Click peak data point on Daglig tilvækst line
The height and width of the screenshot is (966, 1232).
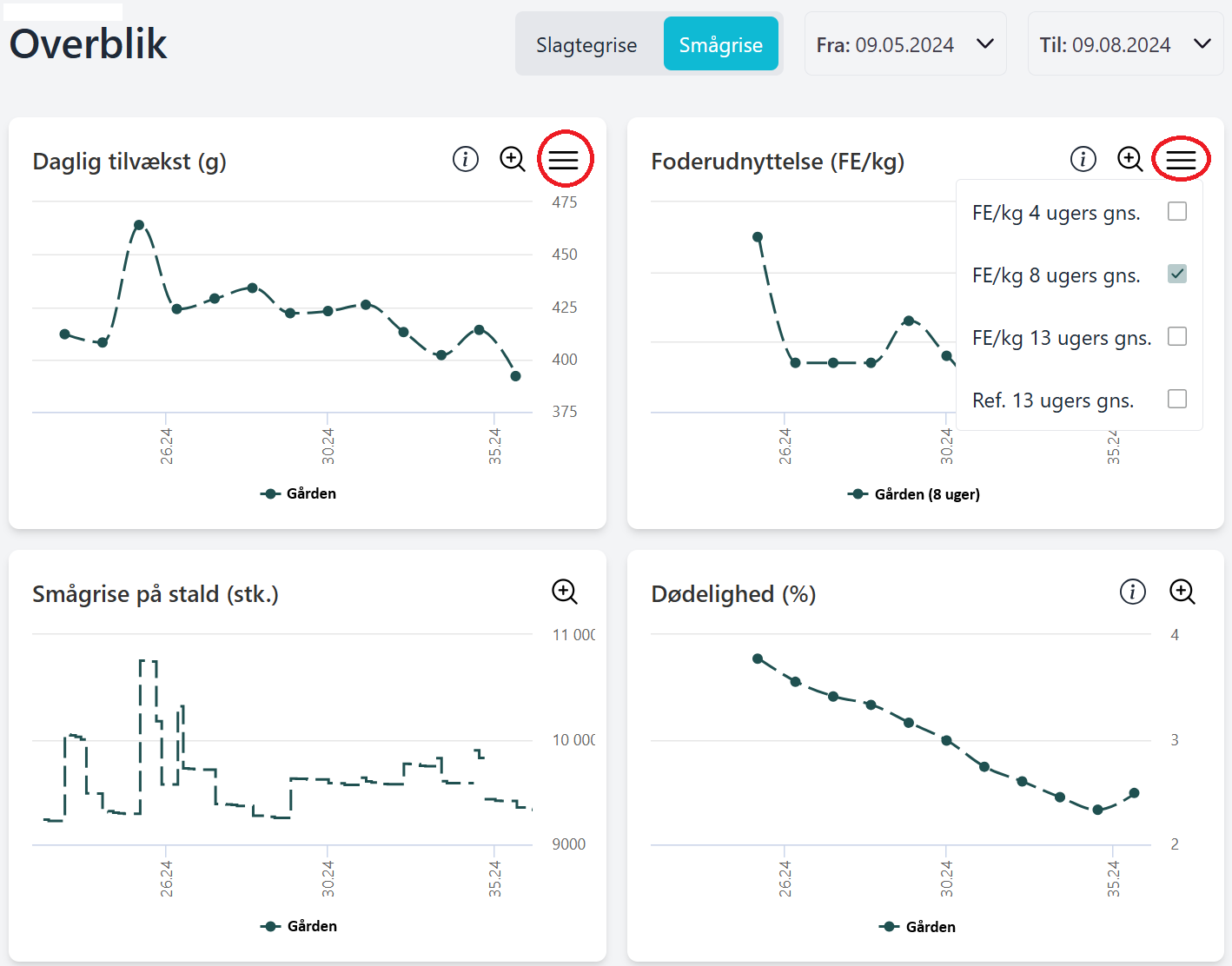[x=139, y=225]
